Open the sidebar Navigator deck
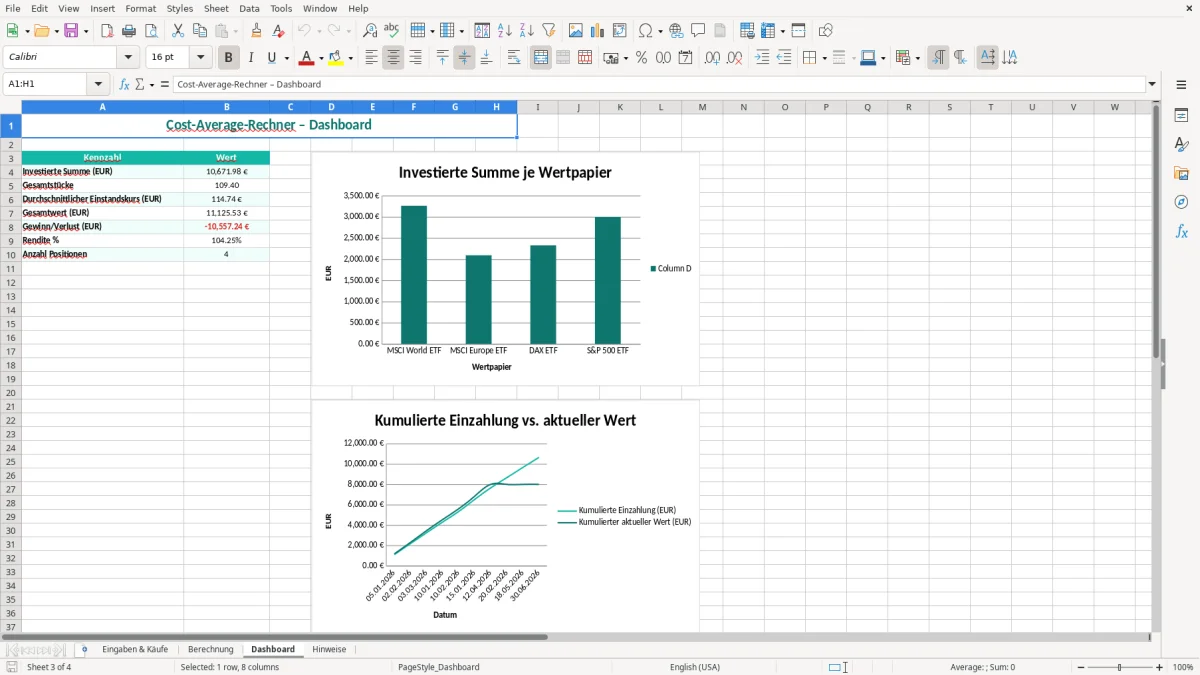Screen dimensions: 1200x675 tap(1181, 203)
